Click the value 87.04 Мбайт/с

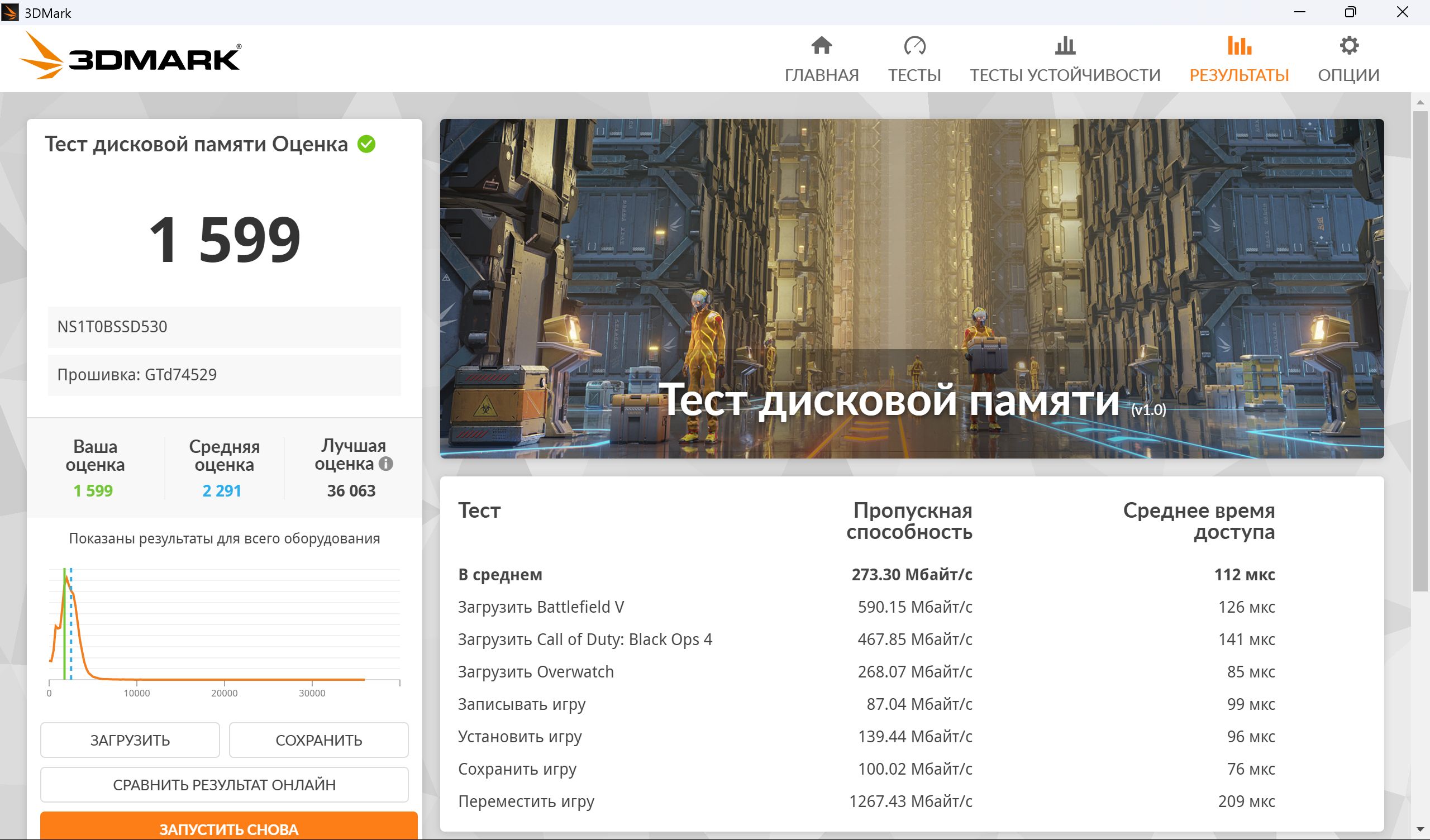pyautogui.click(x=919, y=704)
